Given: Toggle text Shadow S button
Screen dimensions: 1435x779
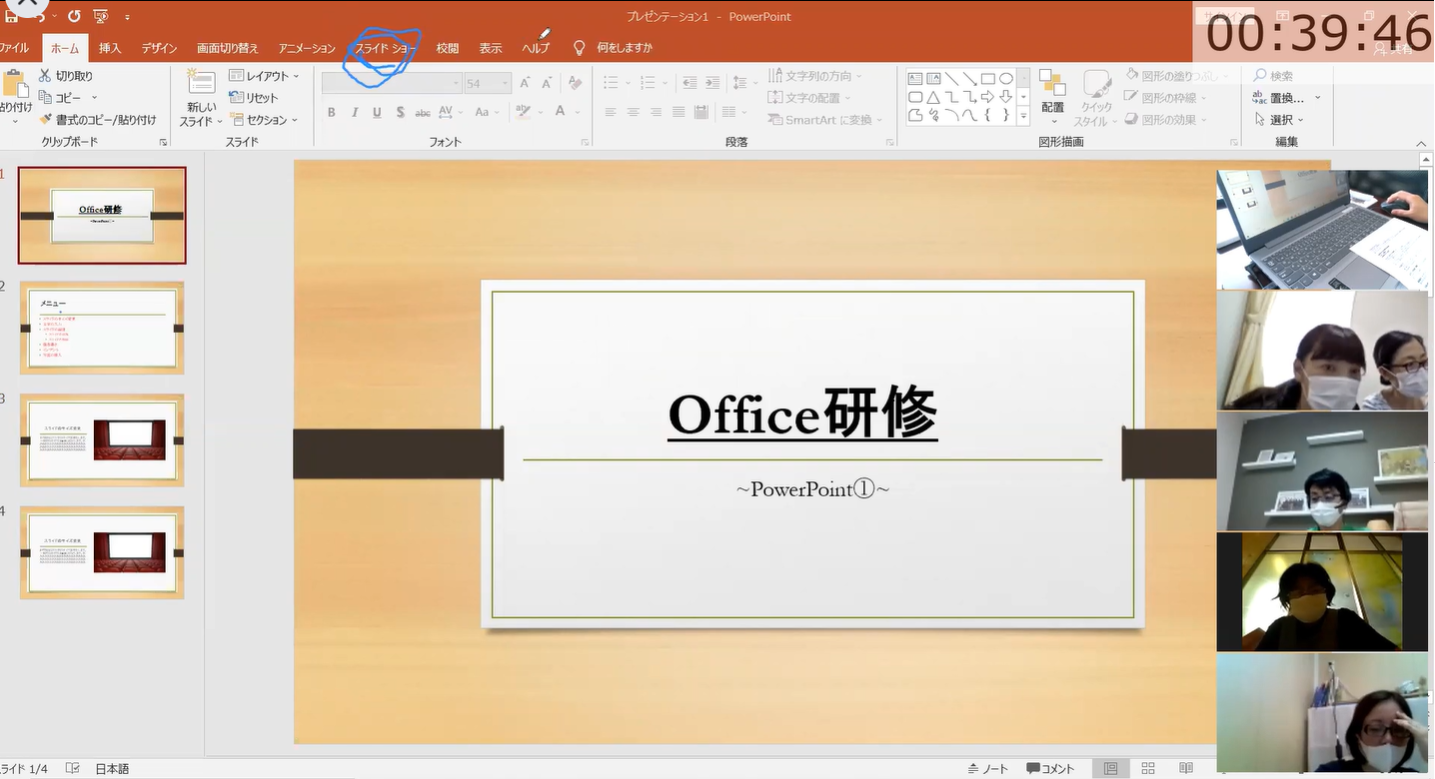Looking at the screenshot, I should [400, 112].
